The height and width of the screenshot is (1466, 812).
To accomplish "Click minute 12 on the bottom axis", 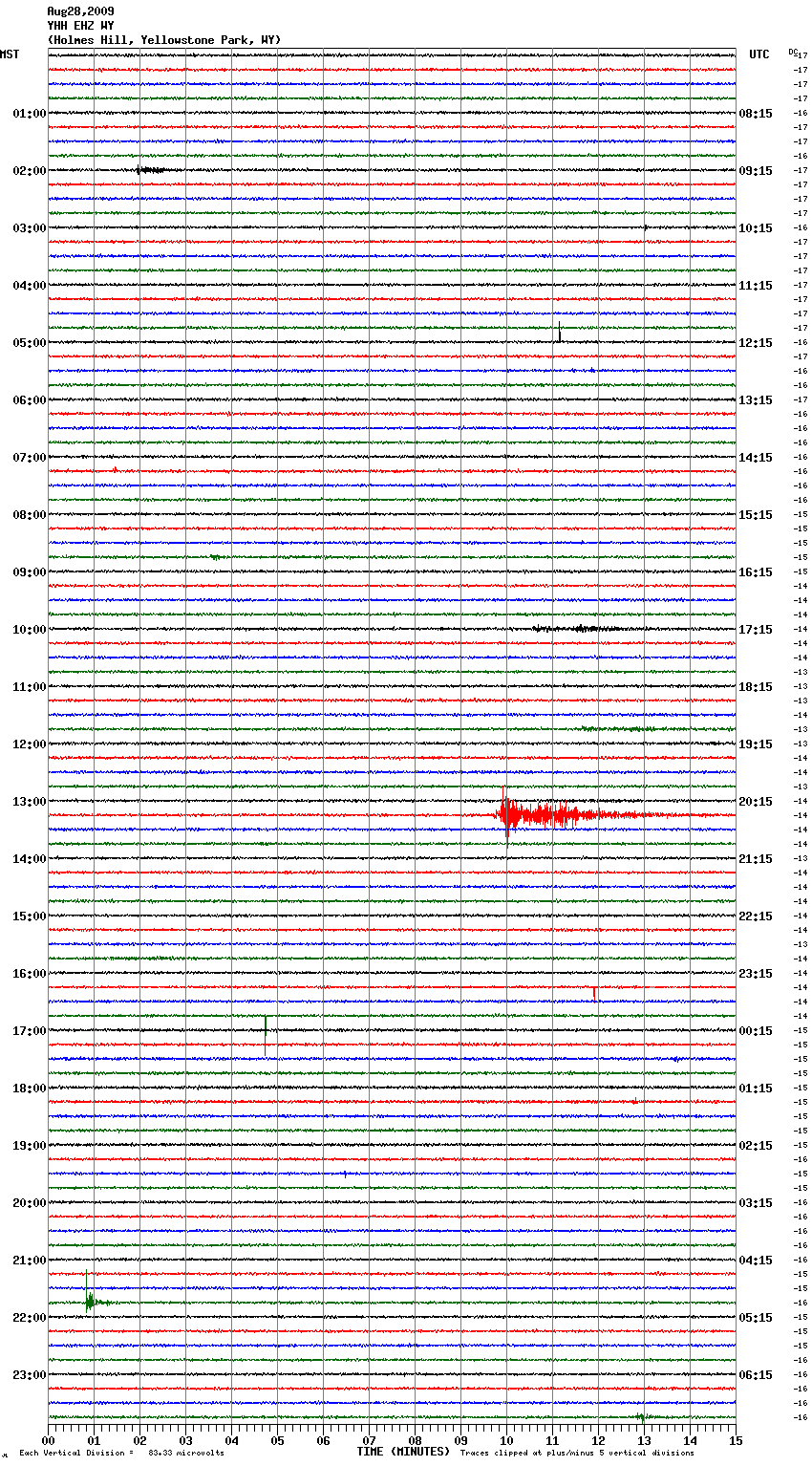I will point(598,1440).
